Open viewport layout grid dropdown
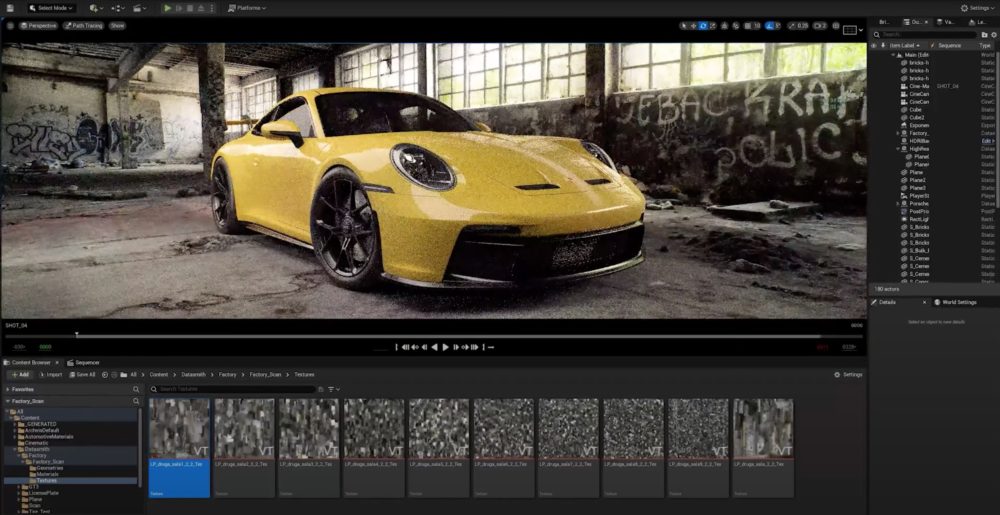Screen dimensions: 1000x515 (x=853, y=29)
